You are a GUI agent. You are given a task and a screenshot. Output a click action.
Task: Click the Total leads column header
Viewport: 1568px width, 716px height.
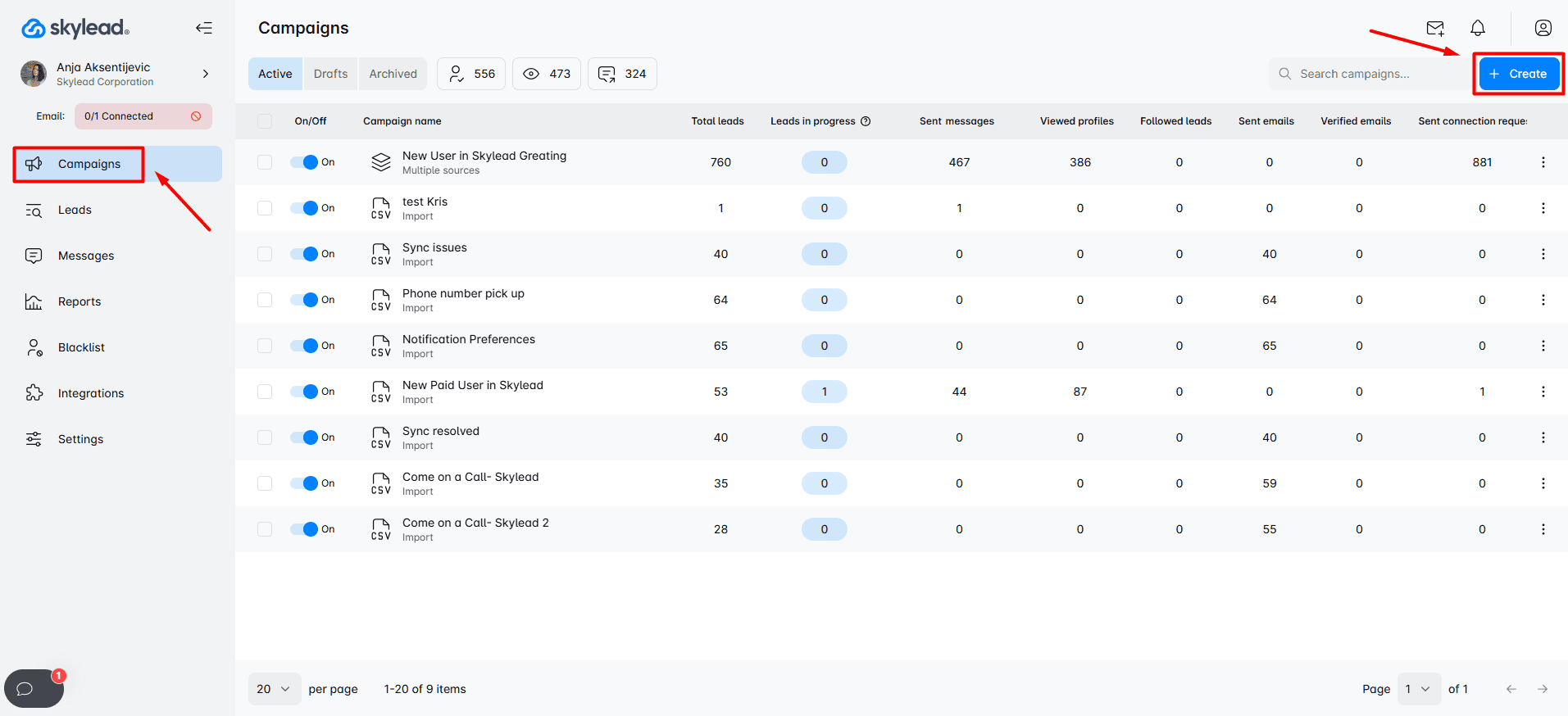pos(717,121)
